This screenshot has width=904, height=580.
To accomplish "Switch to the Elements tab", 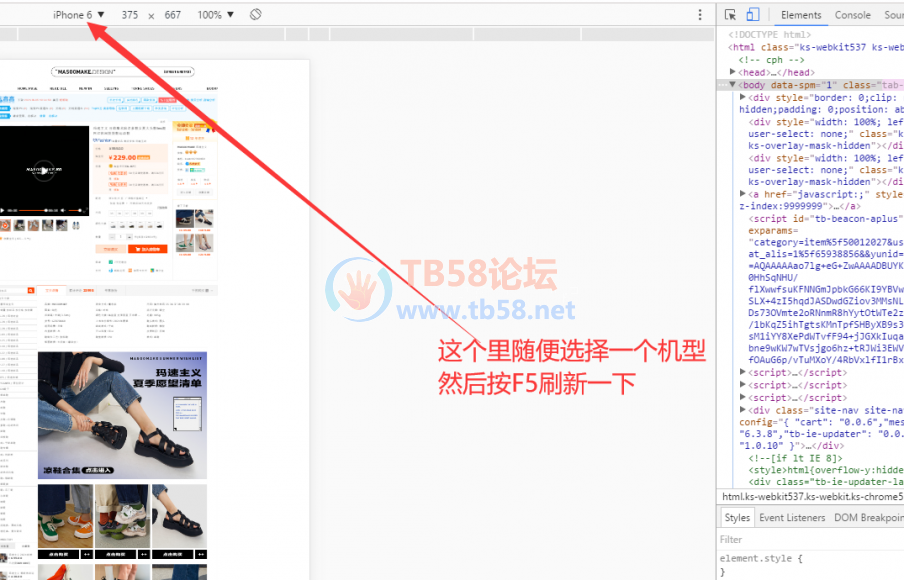I will (x=801, y=15).
